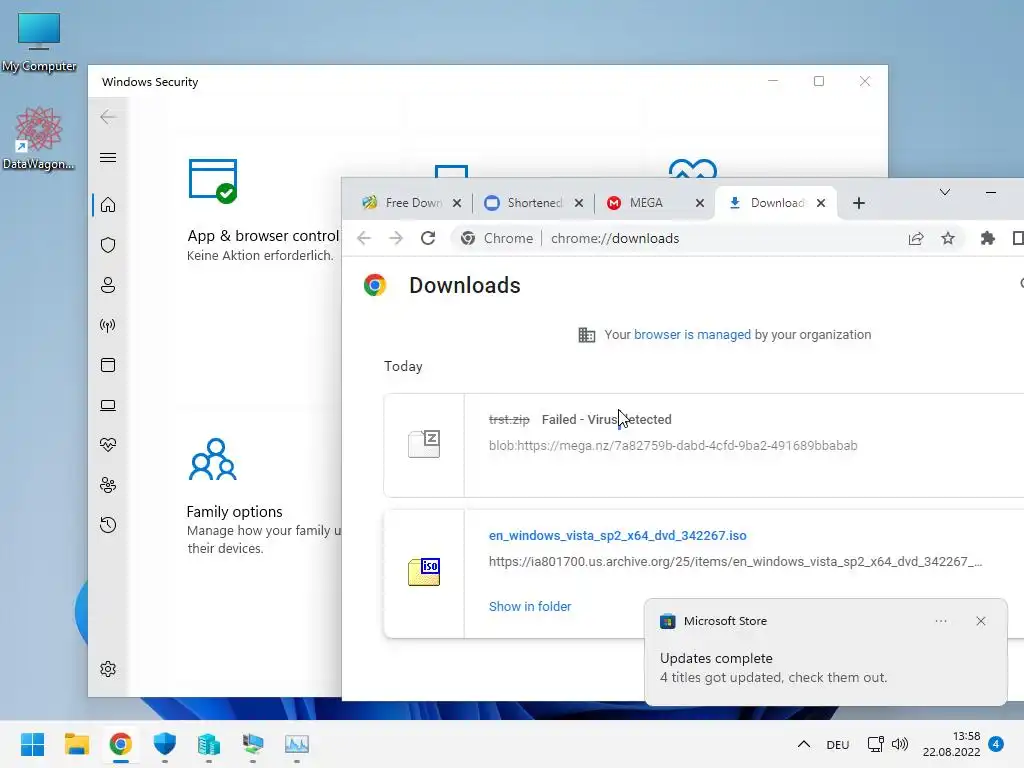Close the Downloads tab

(x=821, y=203)
